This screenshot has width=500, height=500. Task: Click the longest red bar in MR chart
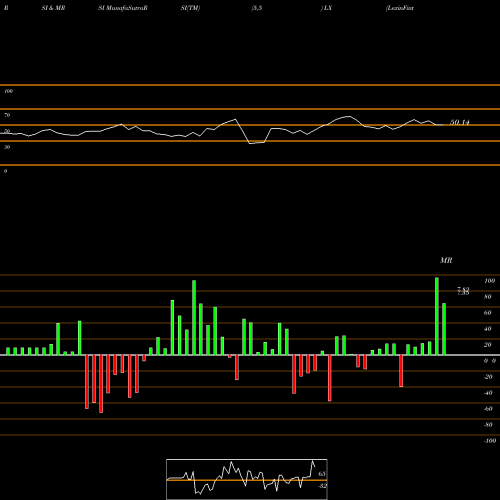101,384
